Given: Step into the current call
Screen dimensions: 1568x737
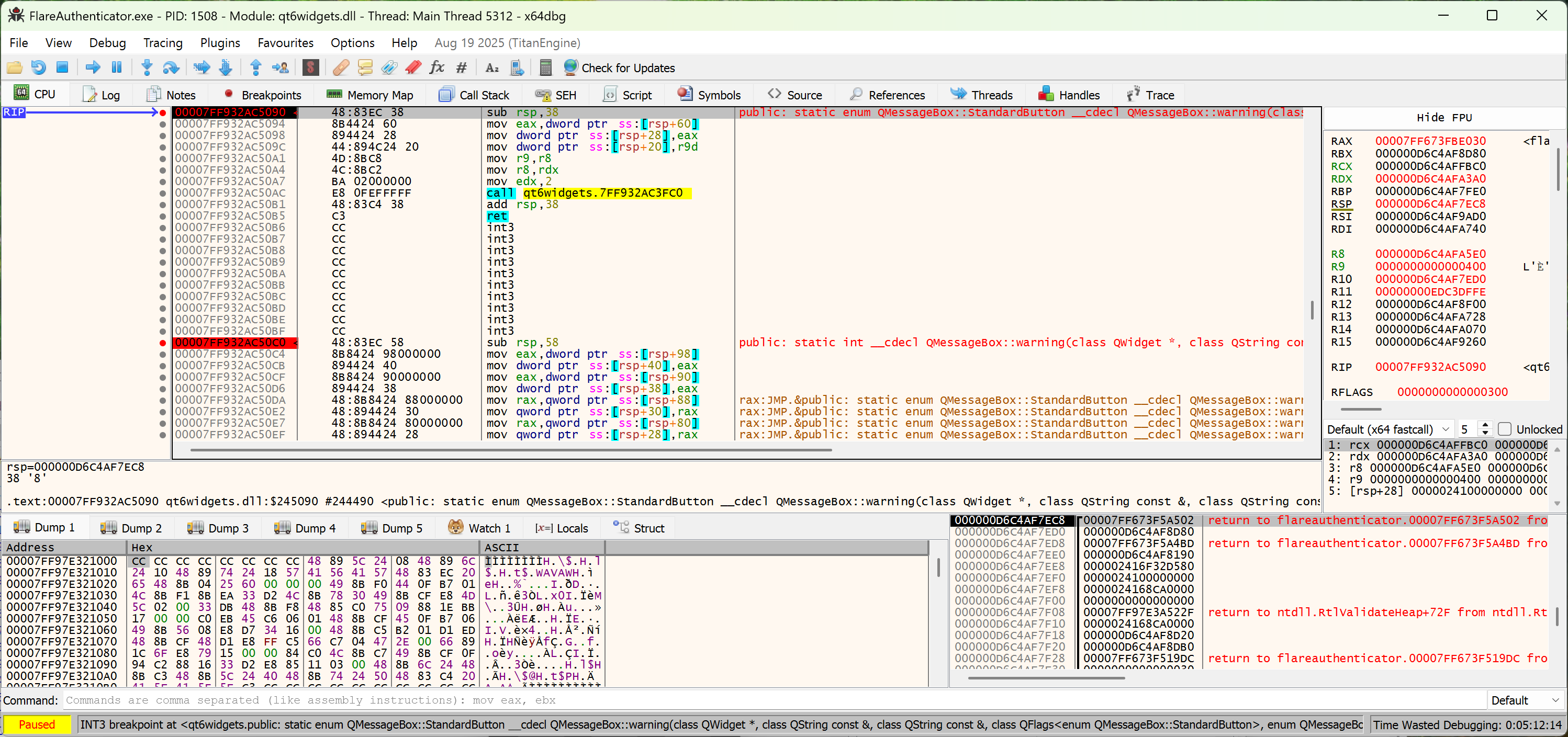Looking at the screenshot, I should (146, 67).
